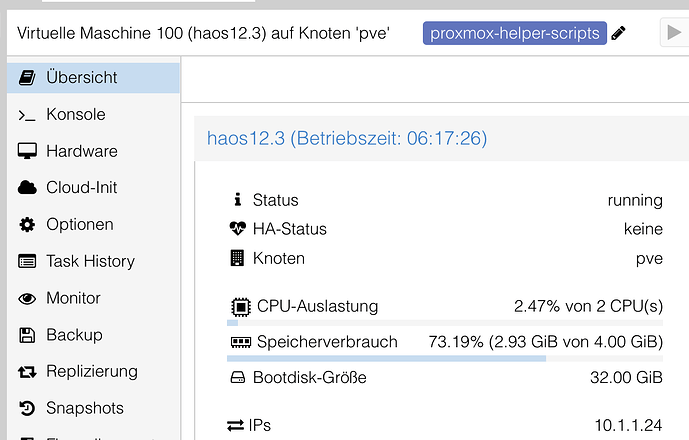Click the pencil icon to edit tags
689x440 pixels.
[618, 33]
